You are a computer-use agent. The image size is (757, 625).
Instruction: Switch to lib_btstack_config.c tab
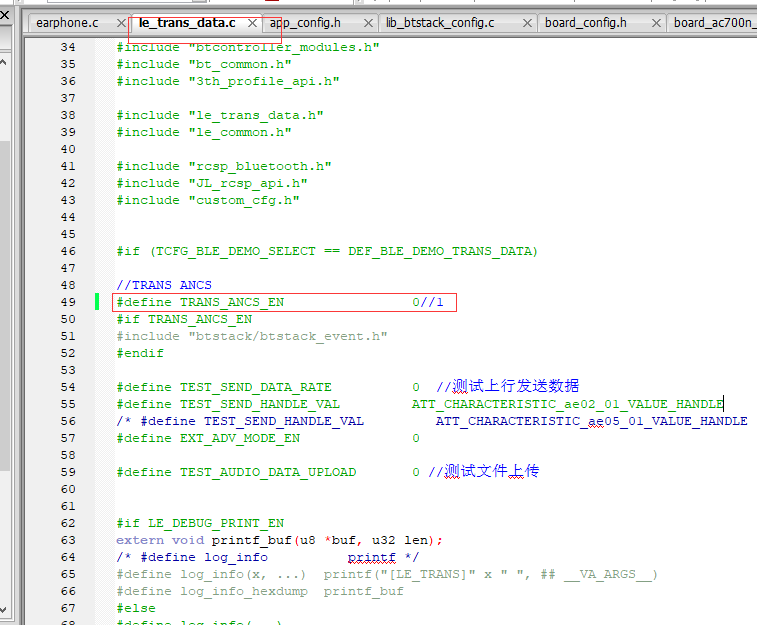point(440,23)
